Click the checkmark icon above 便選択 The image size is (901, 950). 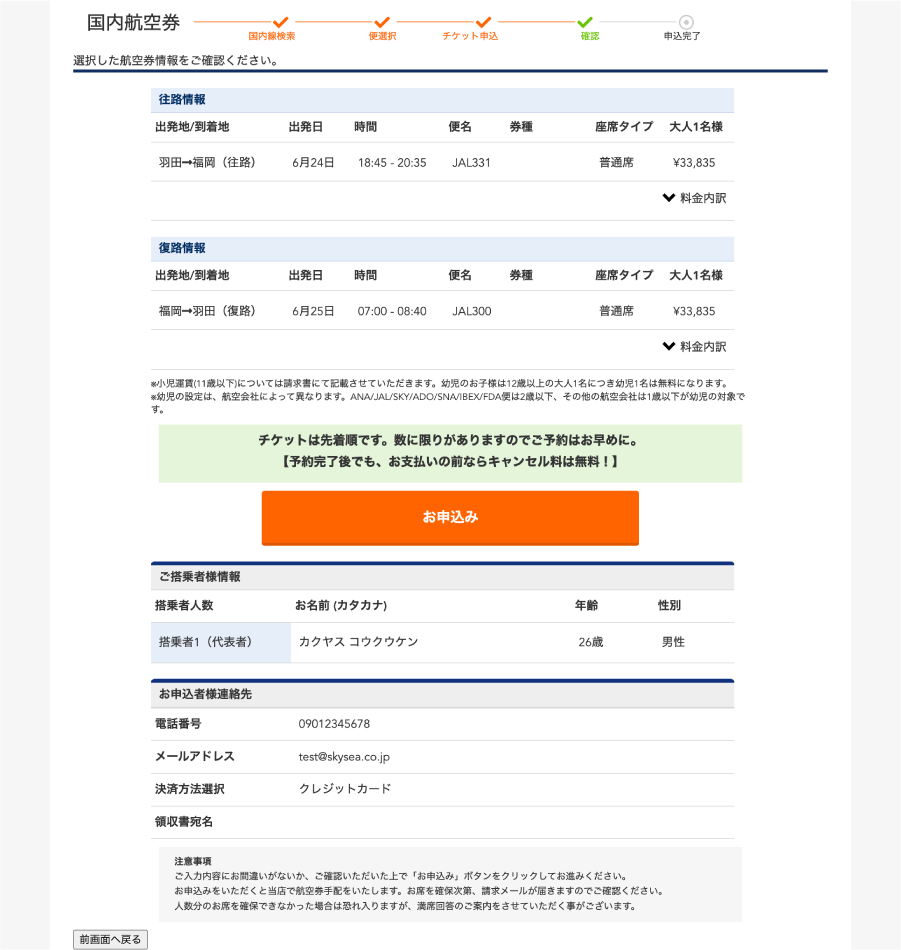382,22
